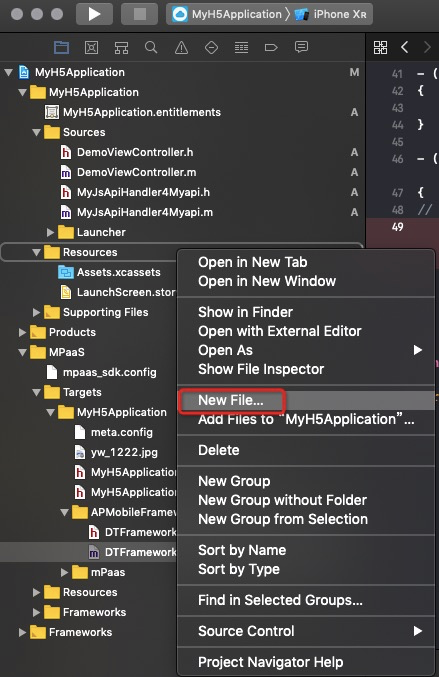Open the Report navigator
This screenshot has height=677, width=439.
301,47
